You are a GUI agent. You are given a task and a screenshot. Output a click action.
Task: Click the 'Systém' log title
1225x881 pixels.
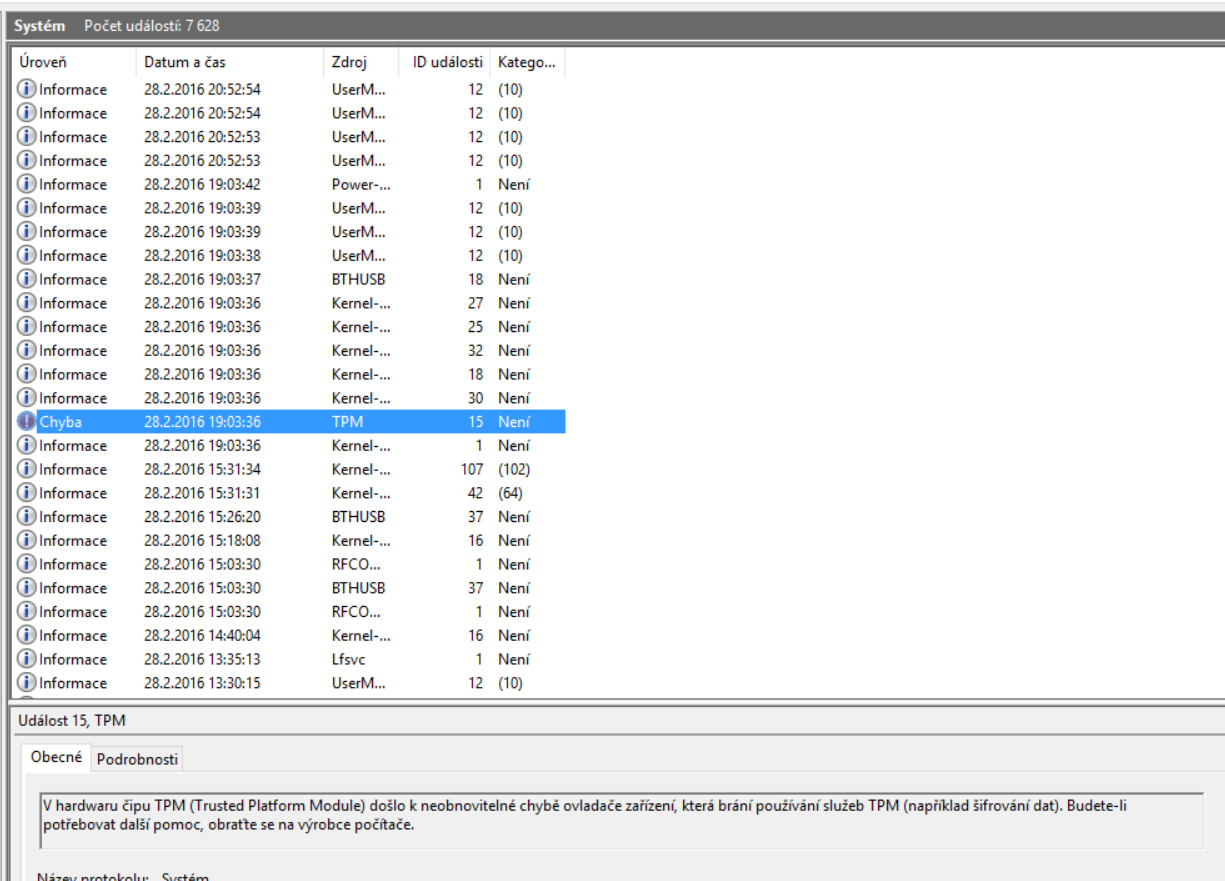pyautogui.click(x=42, y=25)
